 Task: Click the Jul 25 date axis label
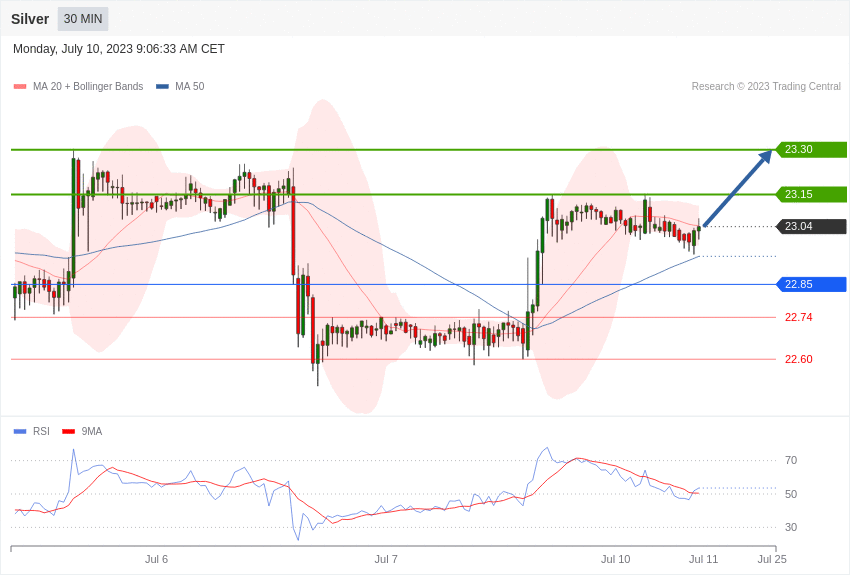(772, 559)
